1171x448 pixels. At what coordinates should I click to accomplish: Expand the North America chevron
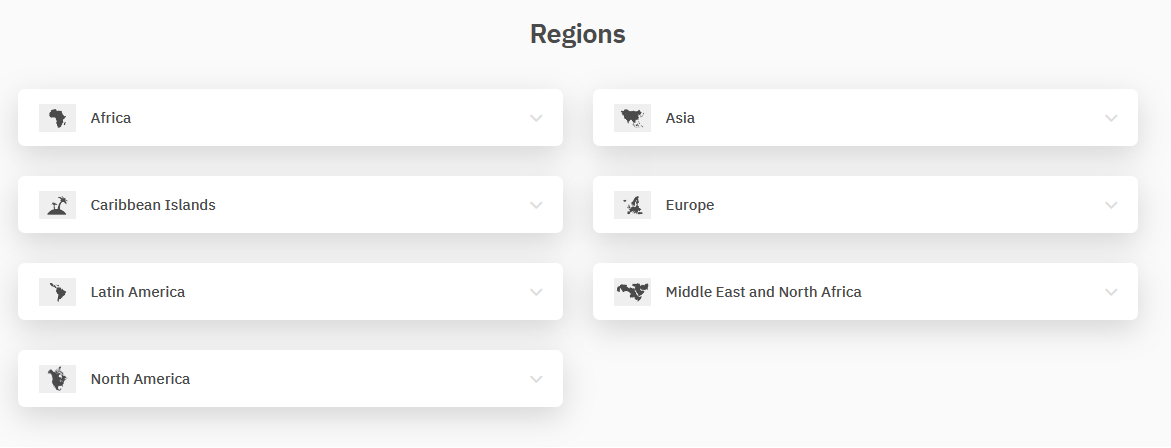(x=536, y=379)
